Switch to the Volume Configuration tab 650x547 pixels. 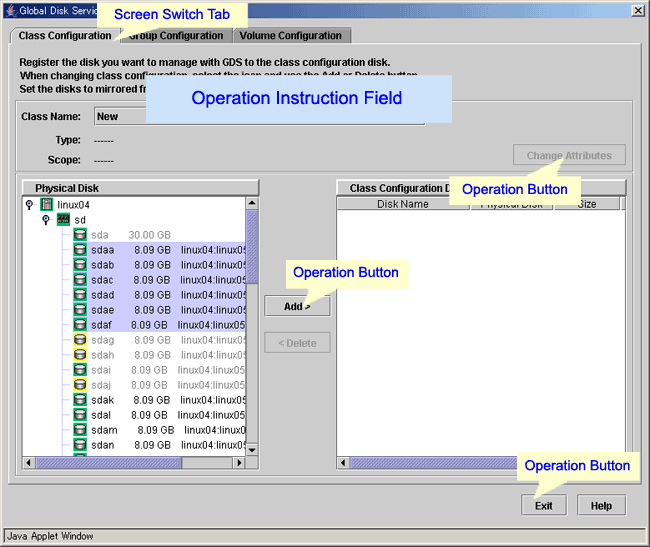click(x=290, y=36)
